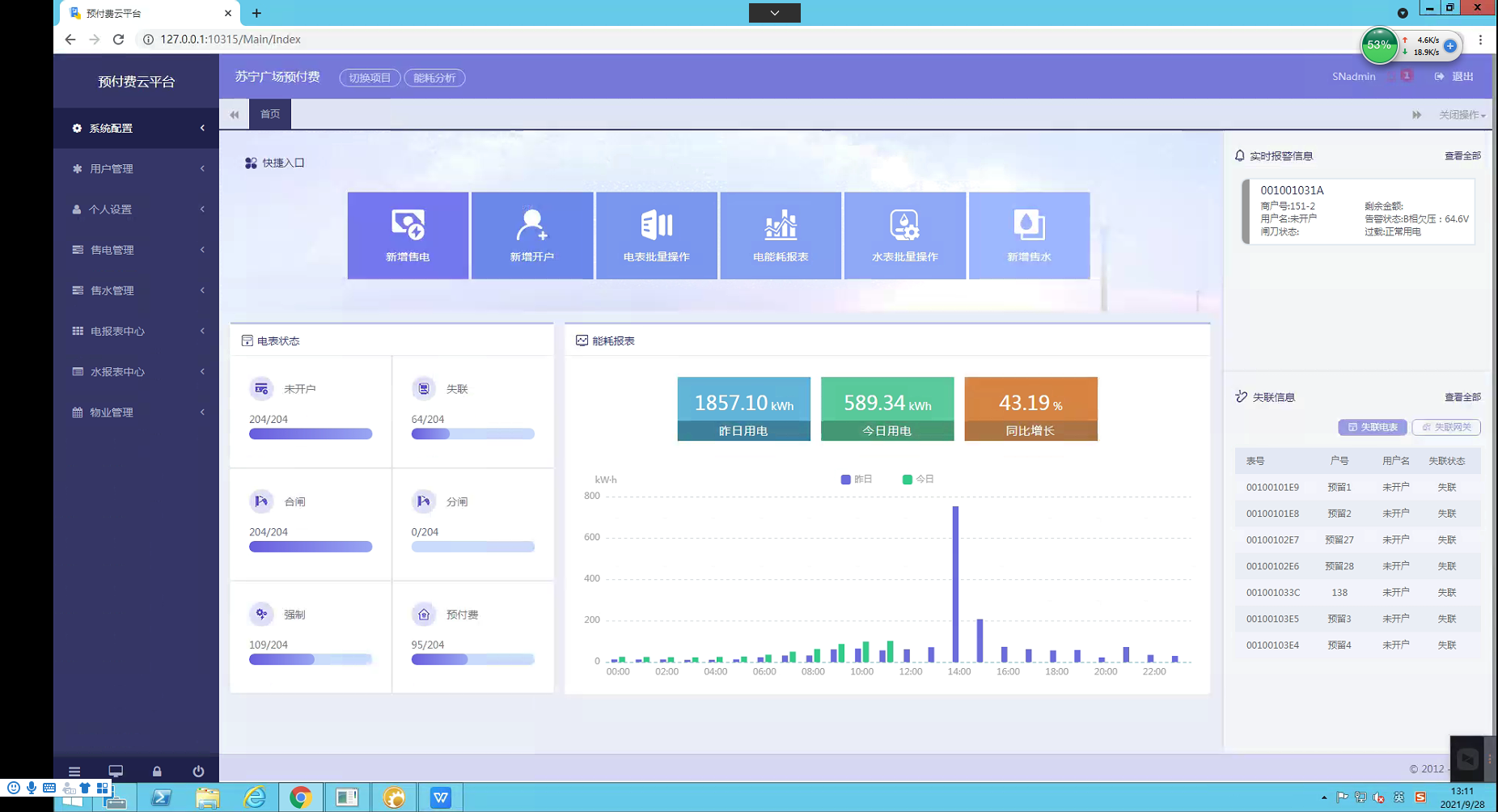Click the 合闸 meter status icon

(x=261, y=501)
